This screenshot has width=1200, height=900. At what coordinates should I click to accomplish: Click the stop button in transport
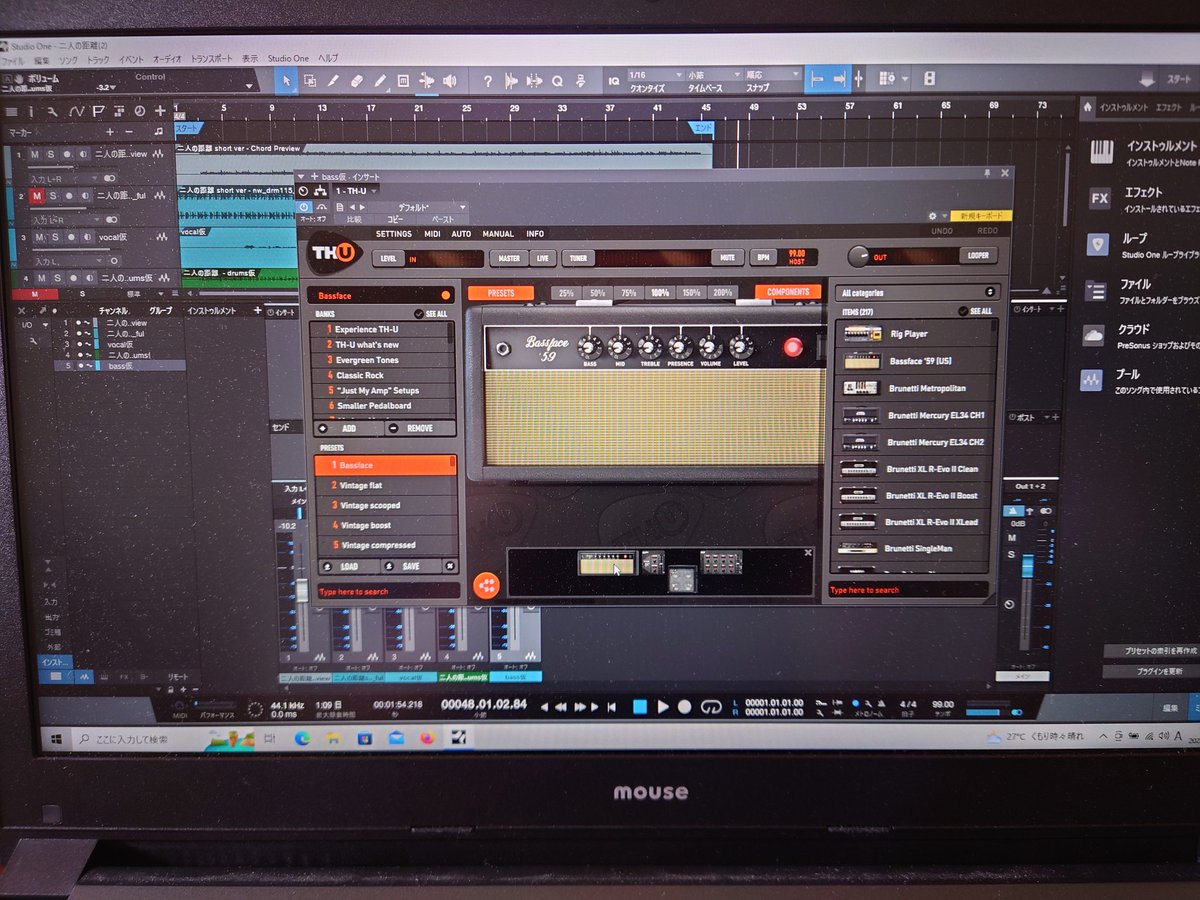[x=640, y=707]
